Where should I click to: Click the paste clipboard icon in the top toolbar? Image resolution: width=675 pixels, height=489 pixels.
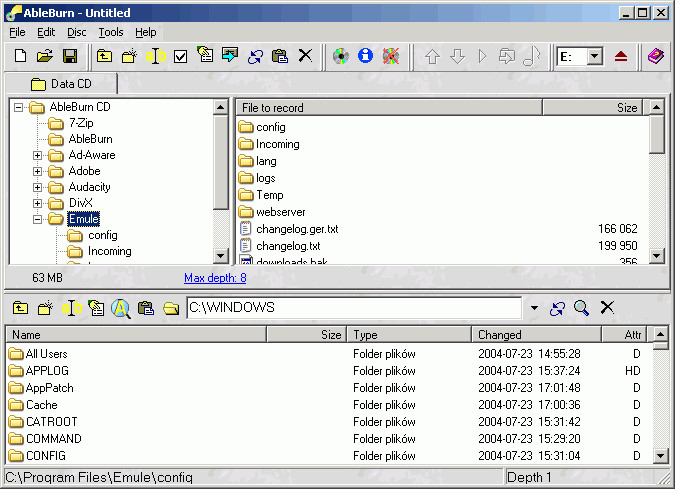click(280, 56)
